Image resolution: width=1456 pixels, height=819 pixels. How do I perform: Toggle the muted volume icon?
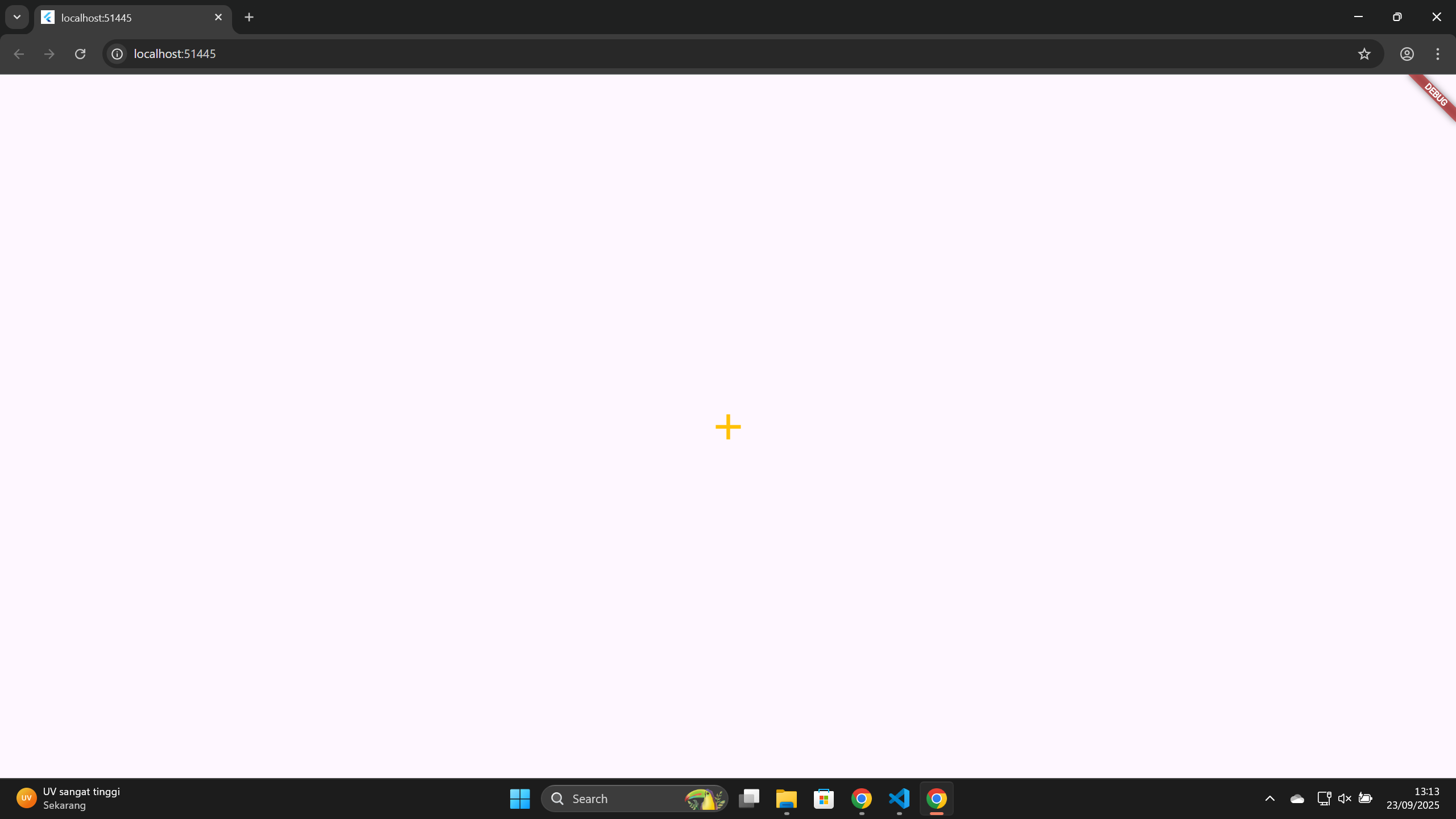(x=1345, y=799)
